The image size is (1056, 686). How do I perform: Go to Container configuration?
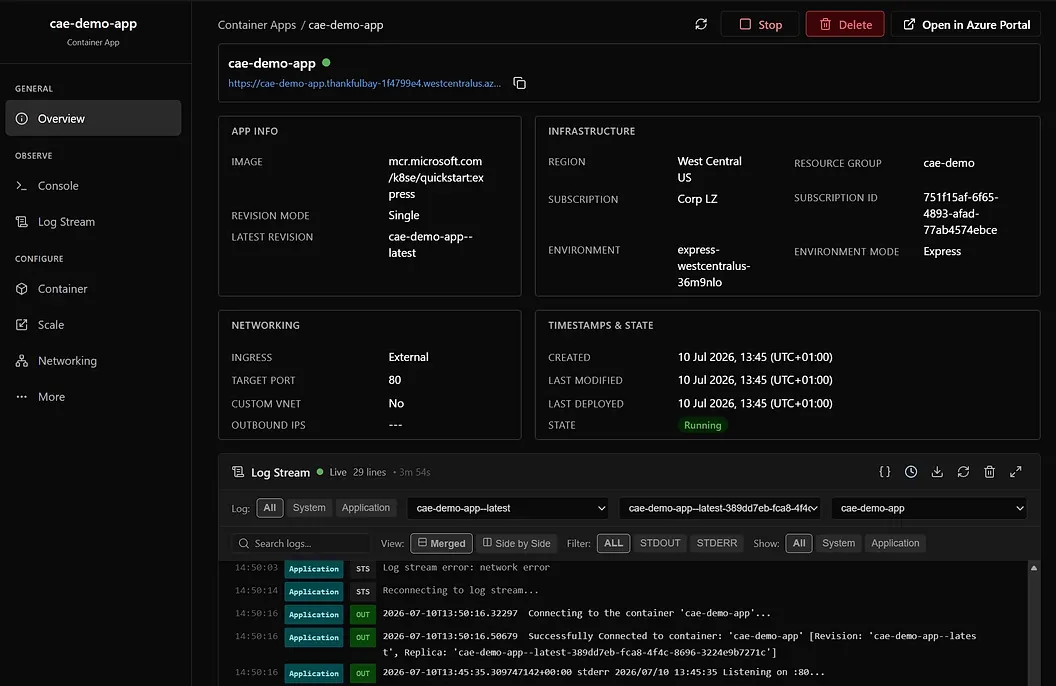pyautogui.click(x=93, y=289)
